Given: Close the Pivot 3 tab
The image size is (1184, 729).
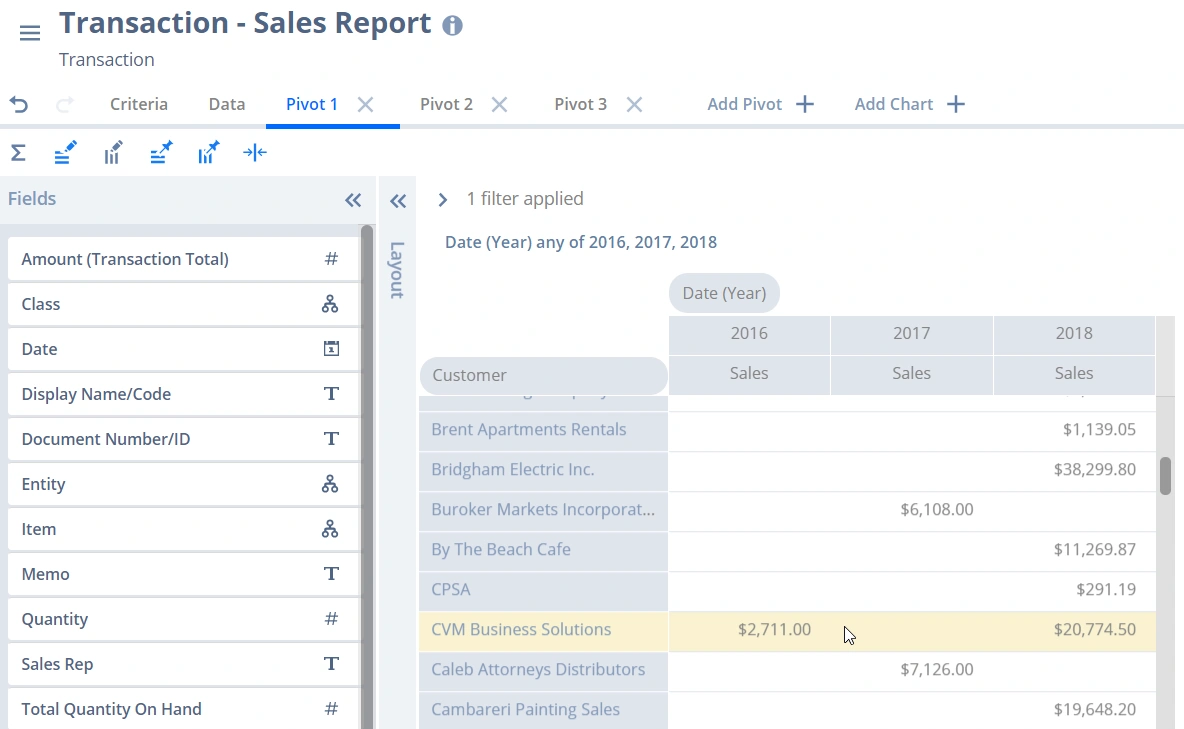Looking at the screenshot, I should [634, 104].
